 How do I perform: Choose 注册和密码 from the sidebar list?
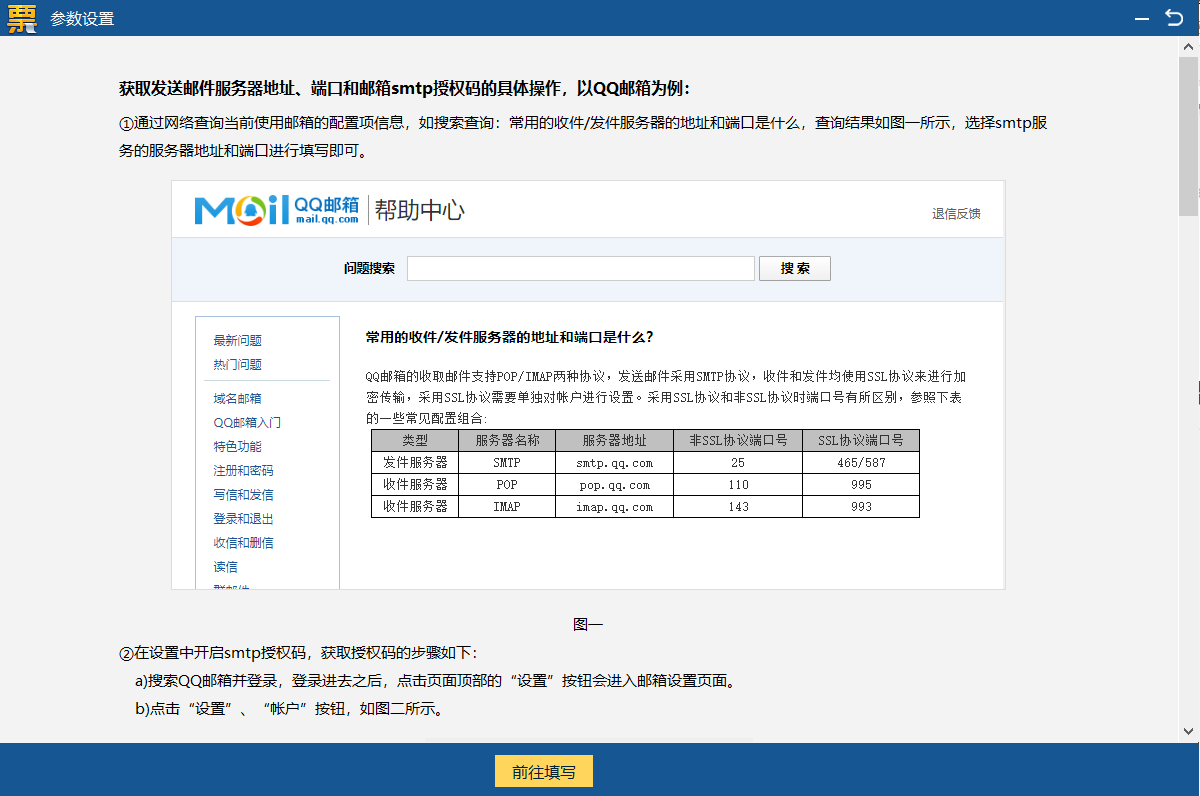[x=243, y=471]
